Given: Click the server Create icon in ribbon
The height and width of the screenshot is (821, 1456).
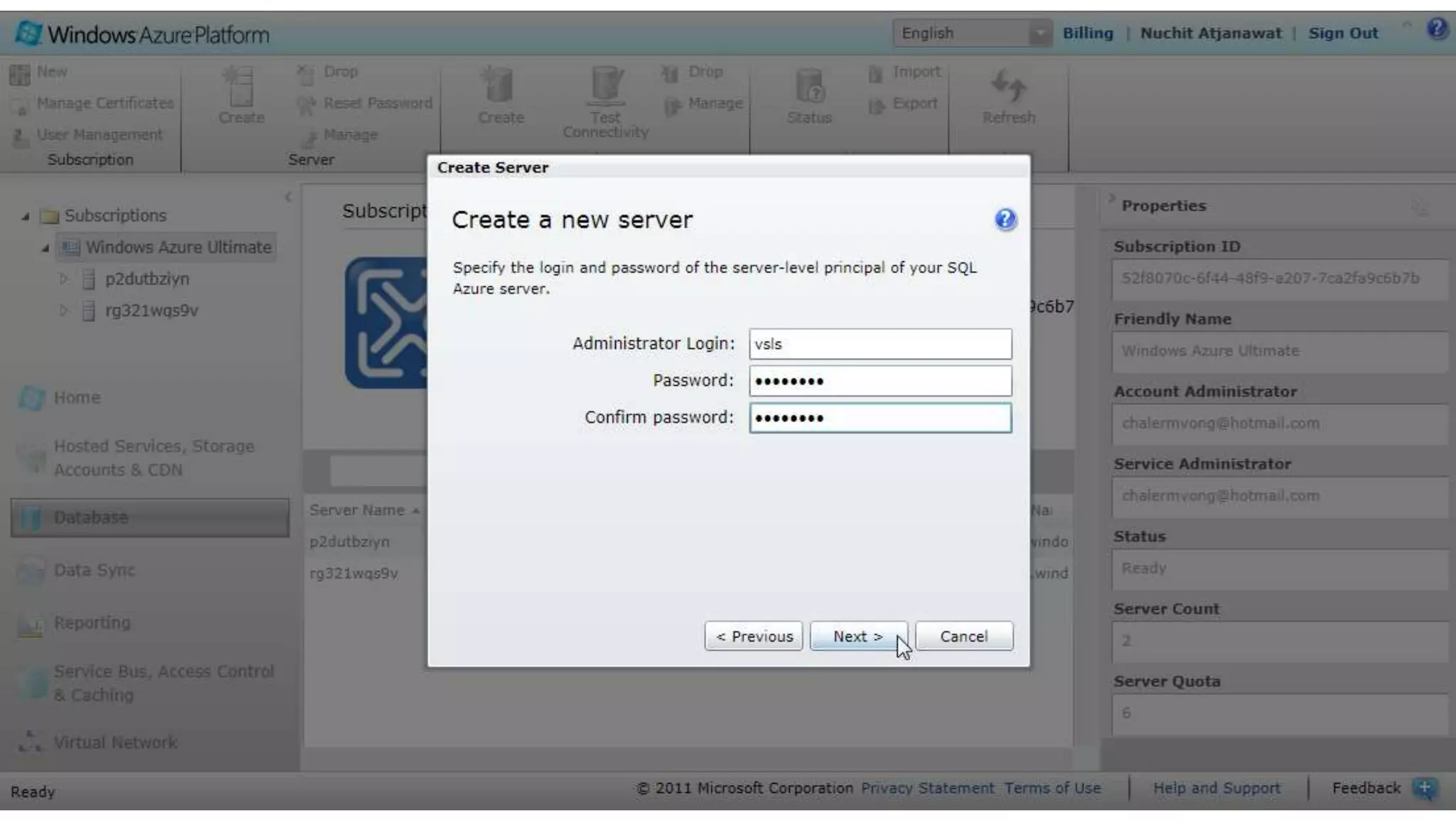Looking at the screenshot, I should 240,87.
